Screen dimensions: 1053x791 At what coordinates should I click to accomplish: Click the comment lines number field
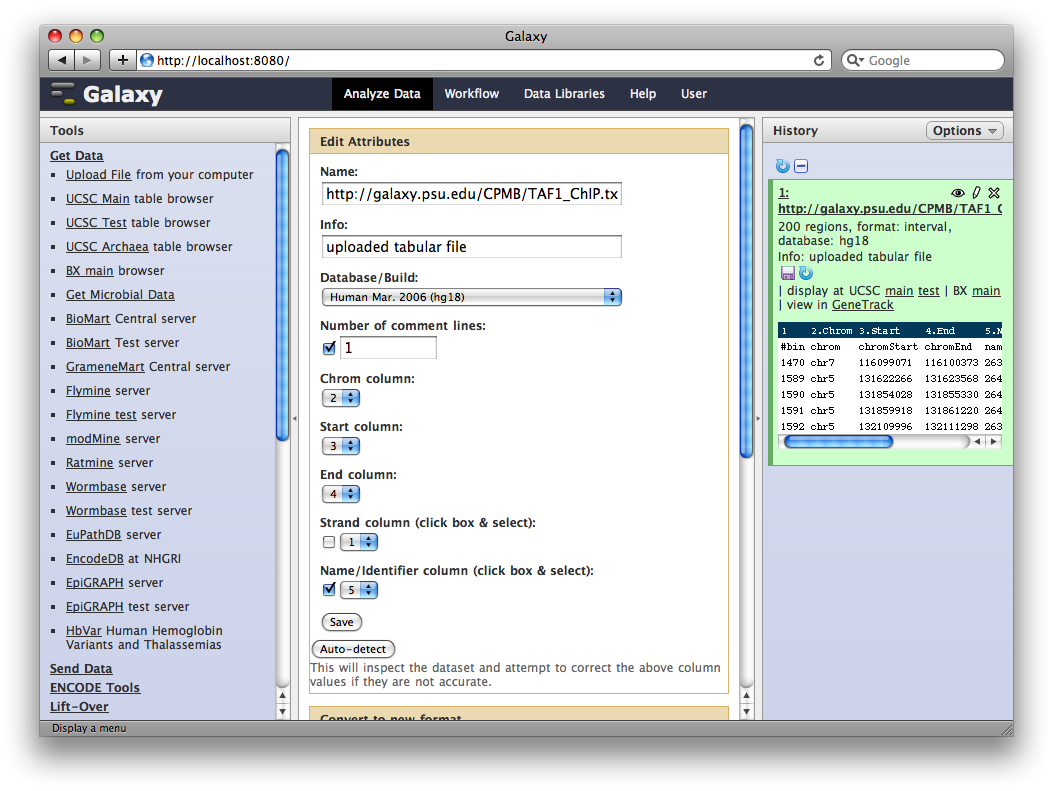pyautogui.click(x=388, y=348)
